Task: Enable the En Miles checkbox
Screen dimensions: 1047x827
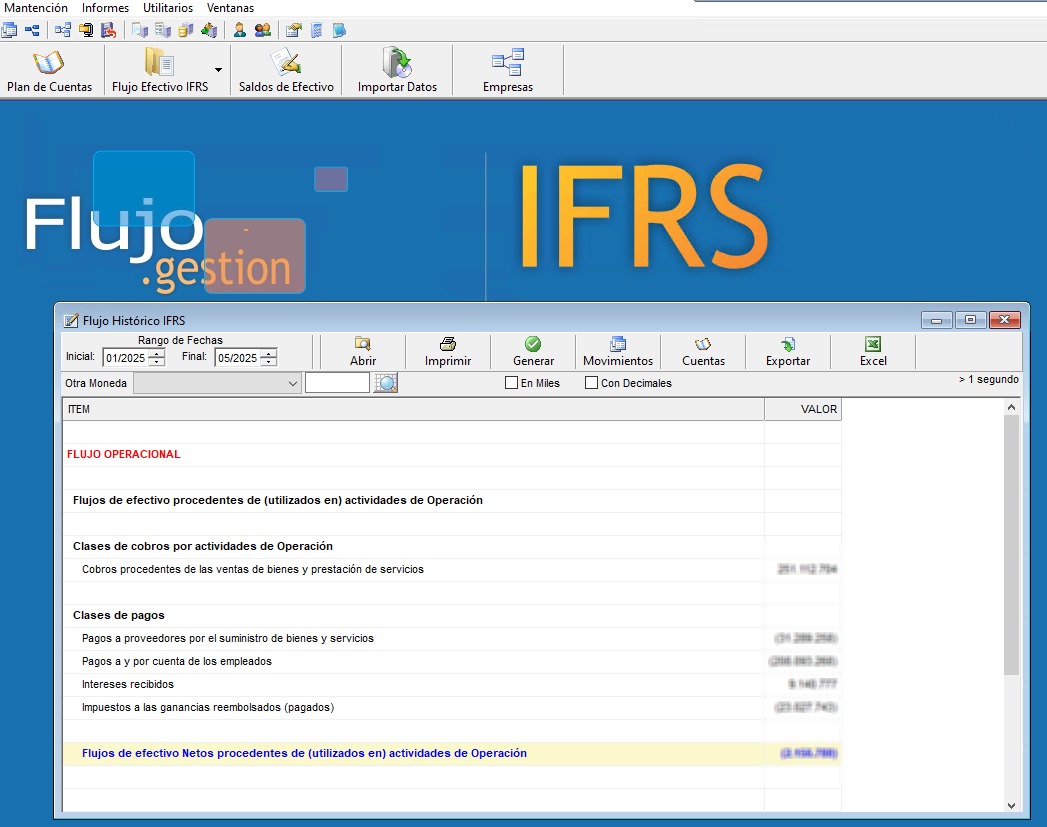Action: coord(511,383)
